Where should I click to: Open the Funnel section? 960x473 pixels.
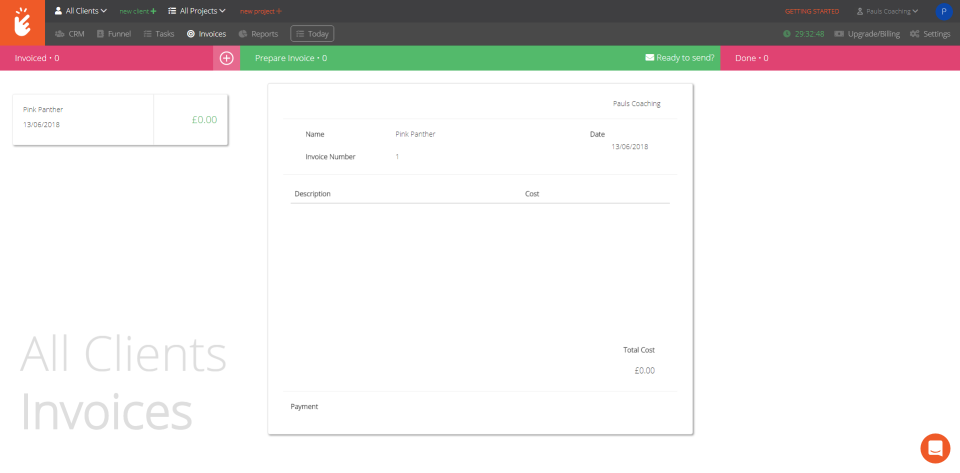[x=114, y=34]
